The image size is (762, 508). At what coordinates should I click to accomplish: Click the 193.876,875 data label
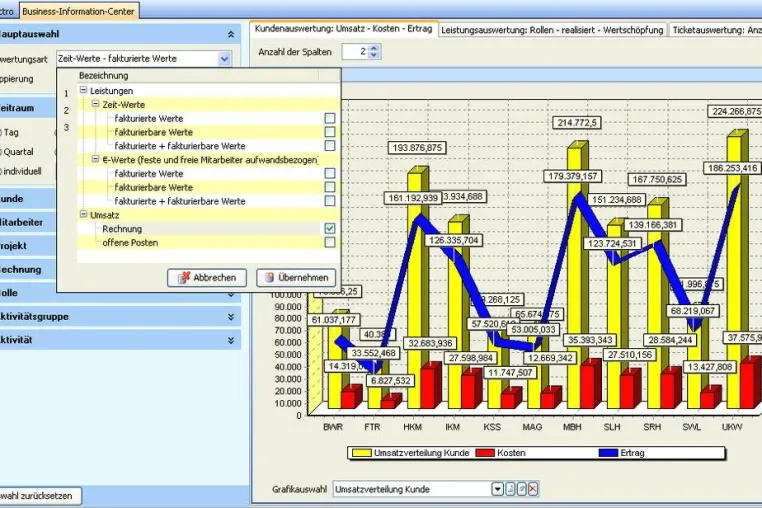[417, 148]
